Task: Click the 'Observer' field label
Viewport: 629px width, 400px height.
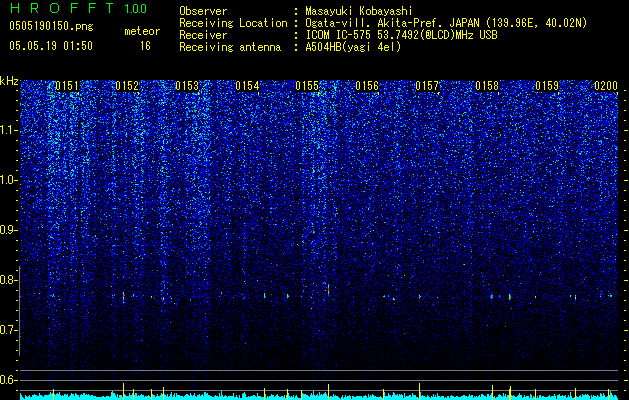Action: 203,11
